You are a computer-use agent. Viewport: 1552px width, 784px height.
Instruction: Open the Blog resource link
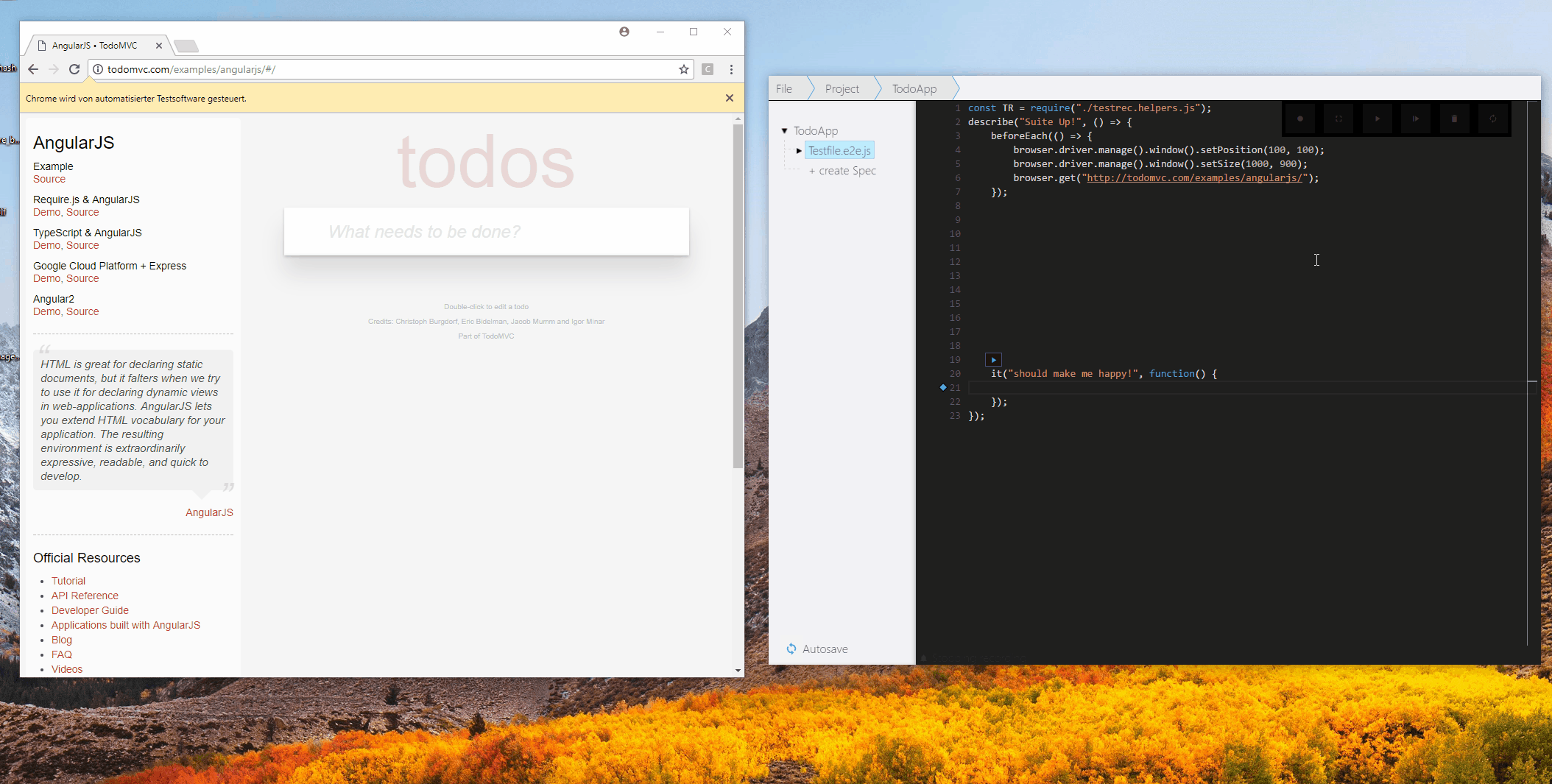click(x=62, y=640)
